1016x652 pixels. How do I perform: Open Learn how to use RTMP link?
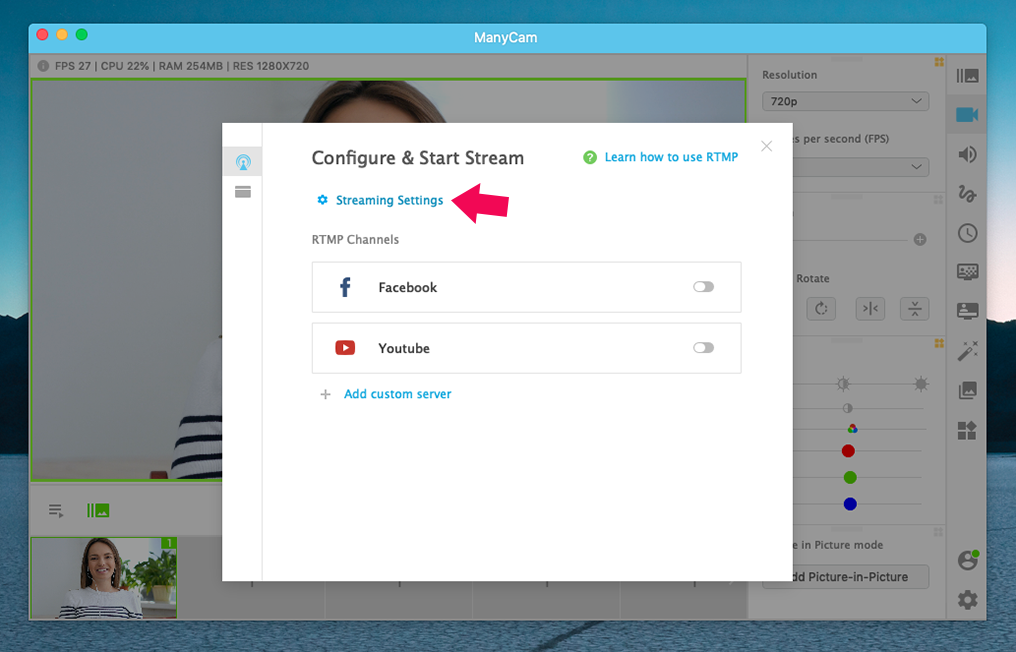click(671, 157)
